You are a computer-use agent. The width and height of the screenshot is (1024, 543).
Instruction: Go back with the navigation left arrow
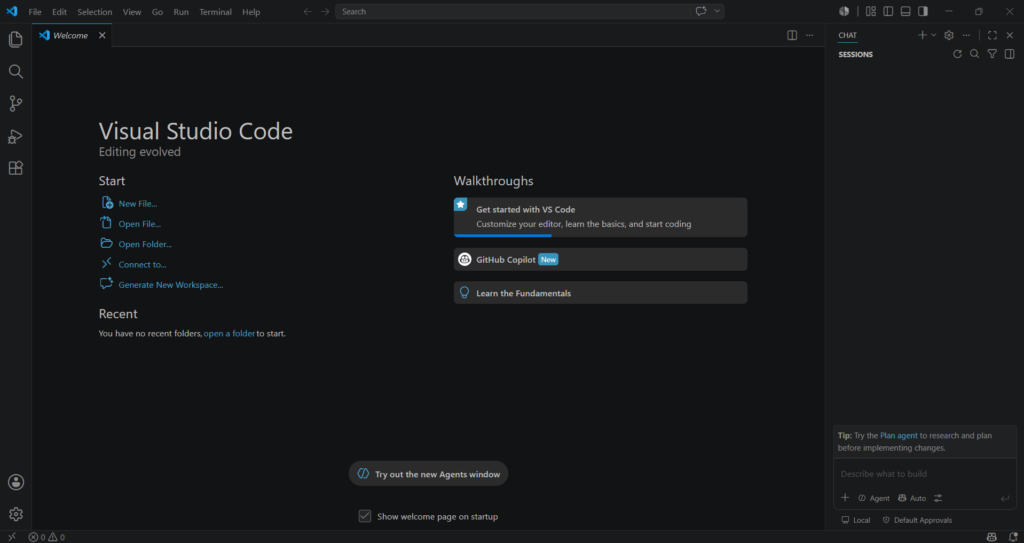(308, 11)
